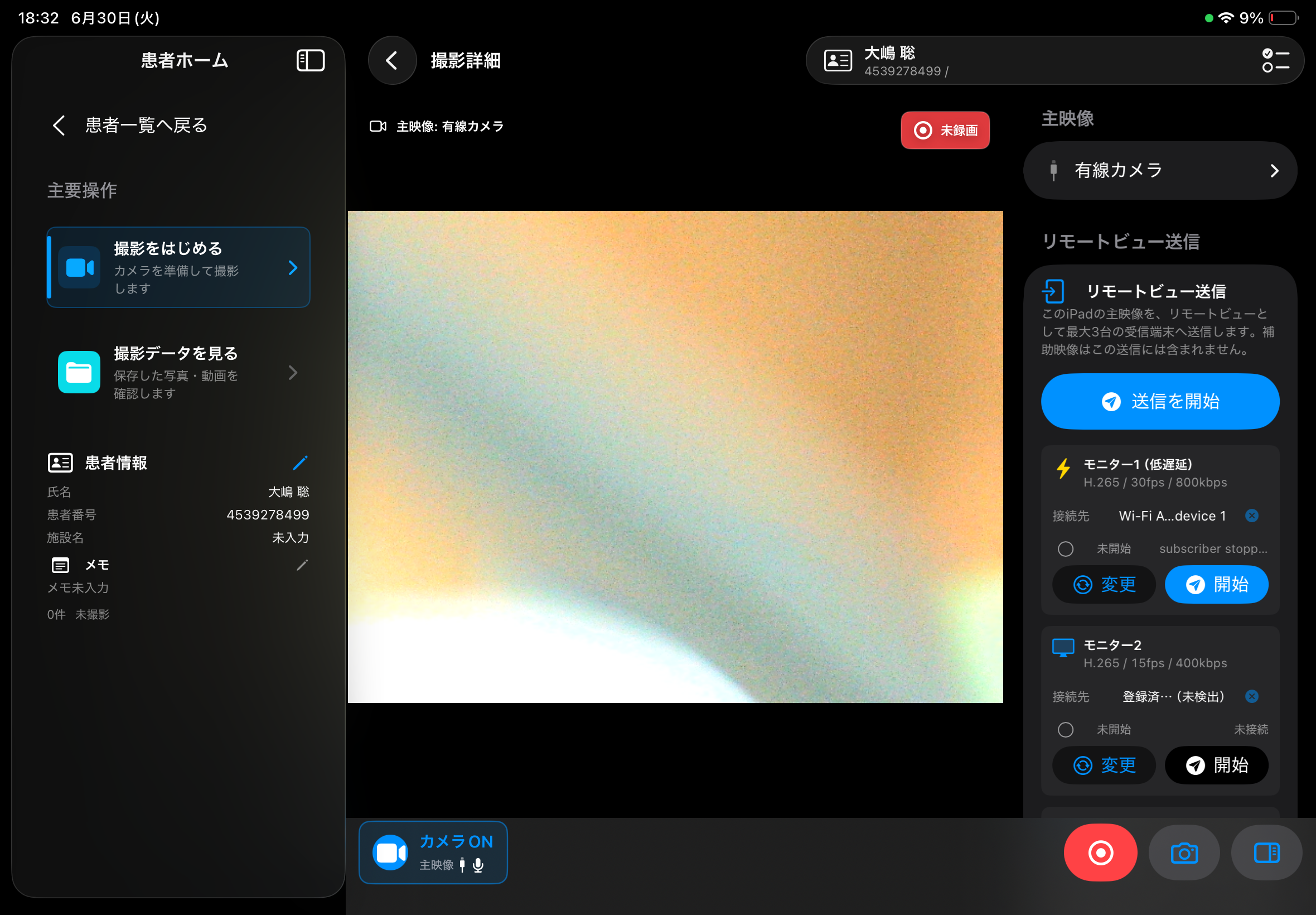Screen dimensions: 1316x915
Task: Toggle the right side panel icon
Action: pos(1267,853)
